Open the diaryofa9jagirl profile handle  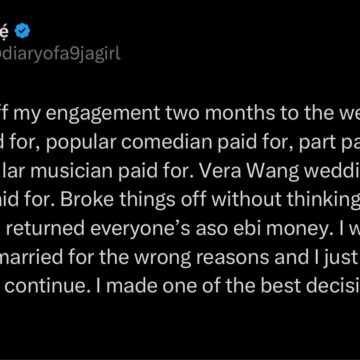tap(60, 54)
